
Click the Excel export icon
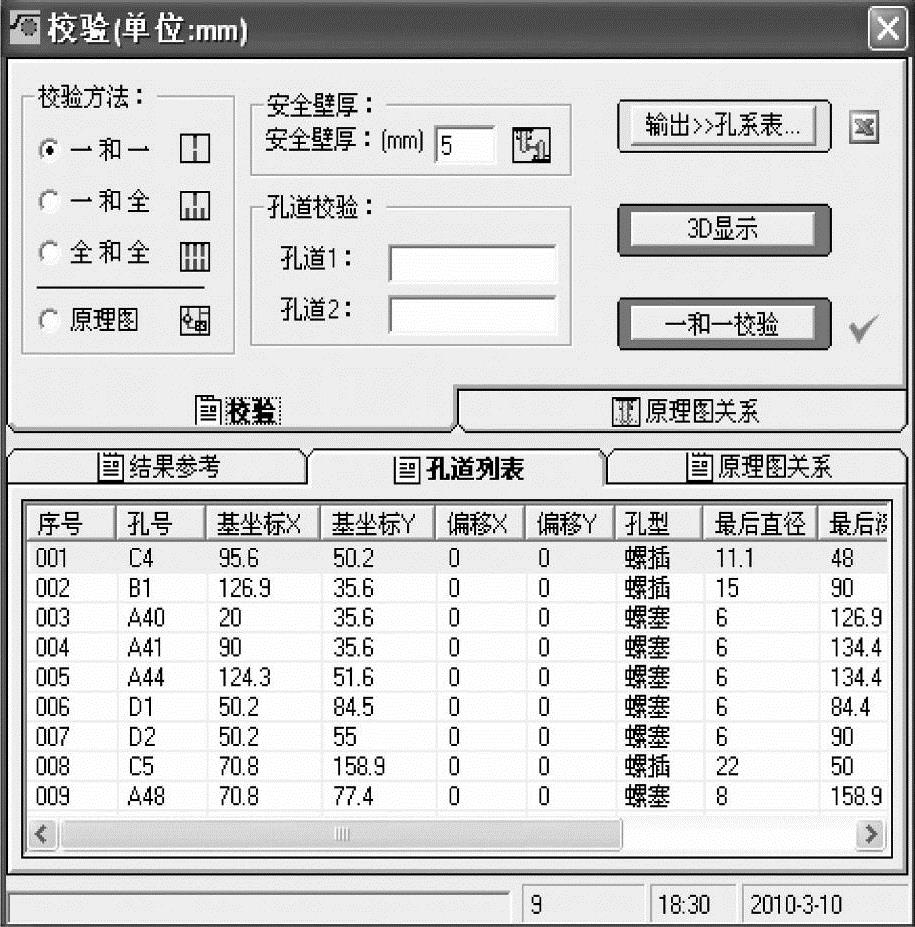click(864, 127)
